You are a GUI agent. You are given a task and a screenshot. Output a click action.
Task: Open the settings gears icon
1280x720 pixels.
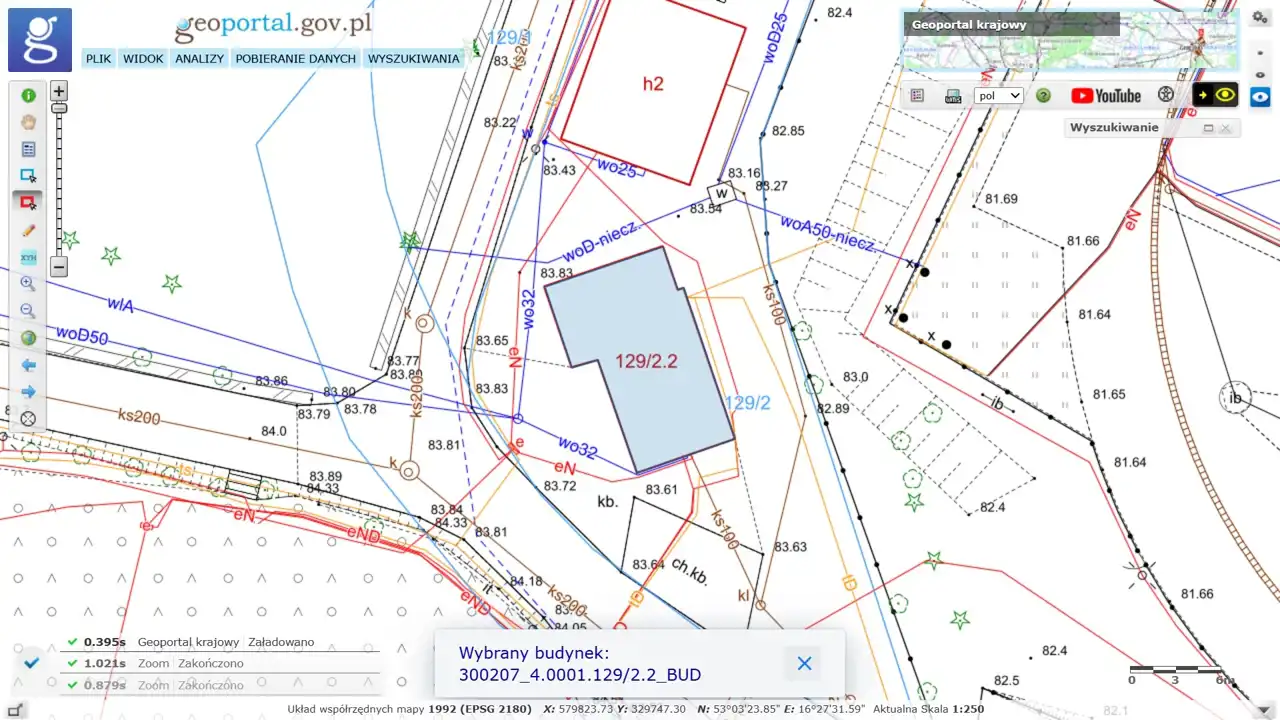(x=1260, y=16)
